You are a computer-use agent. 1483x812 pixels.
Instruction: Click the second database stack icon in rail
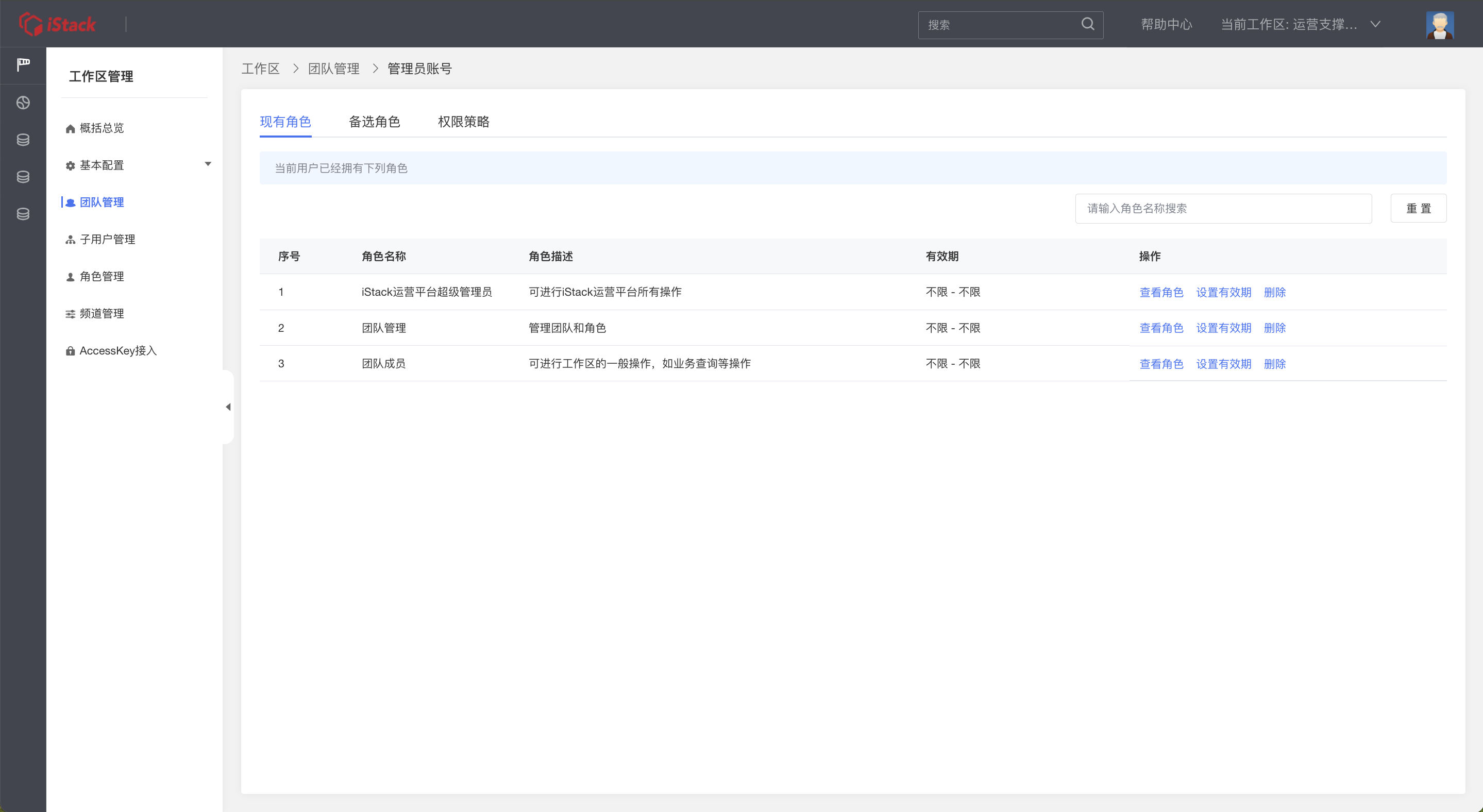pyautogui.click(x=23, y=177)
